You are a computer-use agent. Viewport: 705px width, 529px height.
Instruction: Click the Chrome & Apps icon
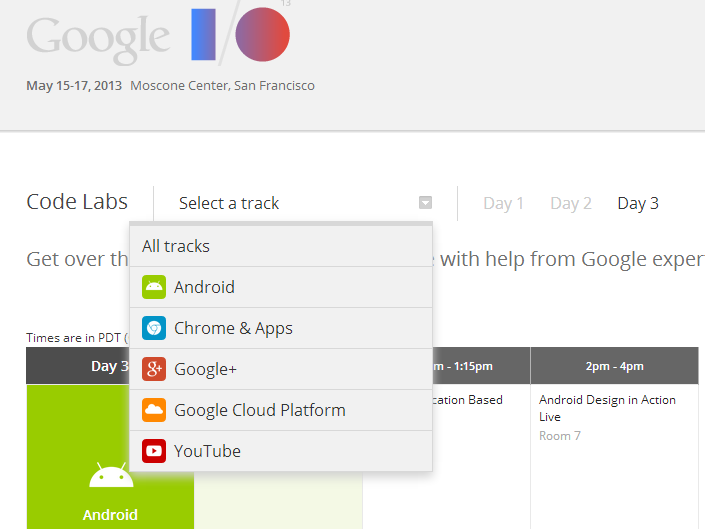(x=154, y=328)
